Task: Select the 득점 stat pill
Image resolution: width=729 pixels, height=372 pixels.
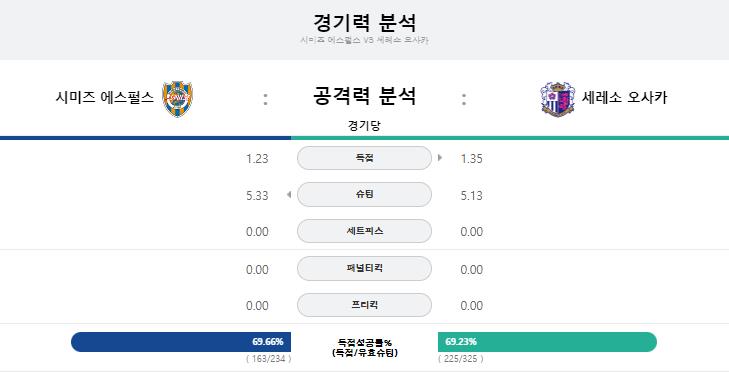Action: (x=364, y=158)
